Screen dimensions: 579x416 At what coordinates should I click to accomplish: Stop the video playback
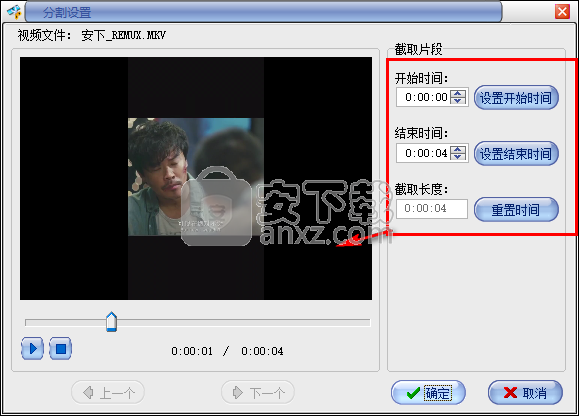coord(61,348)
